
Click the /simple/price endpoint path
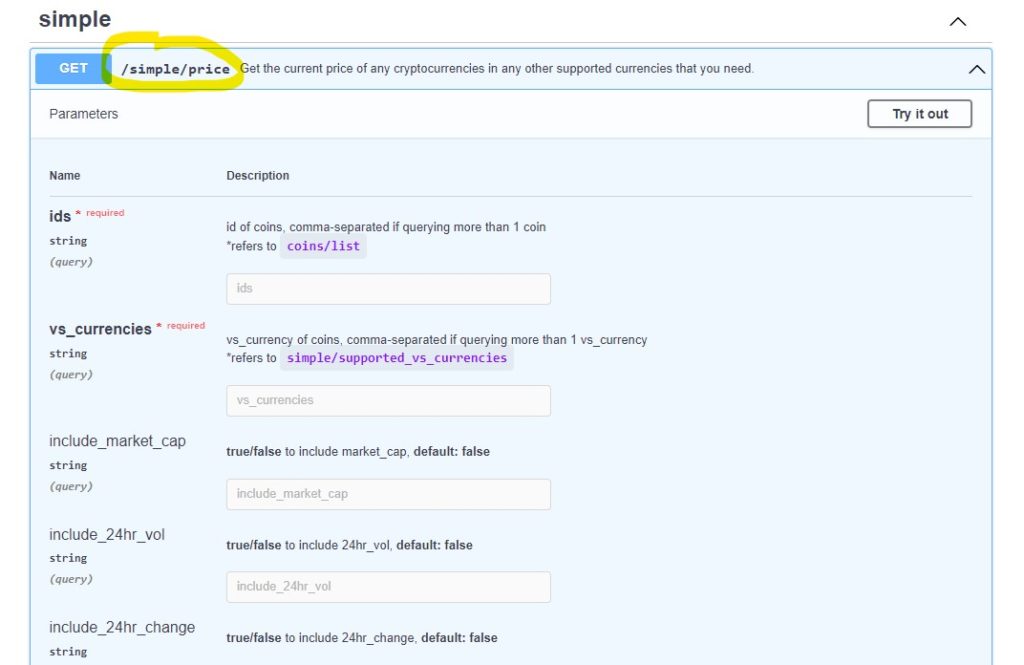point(175,69)
